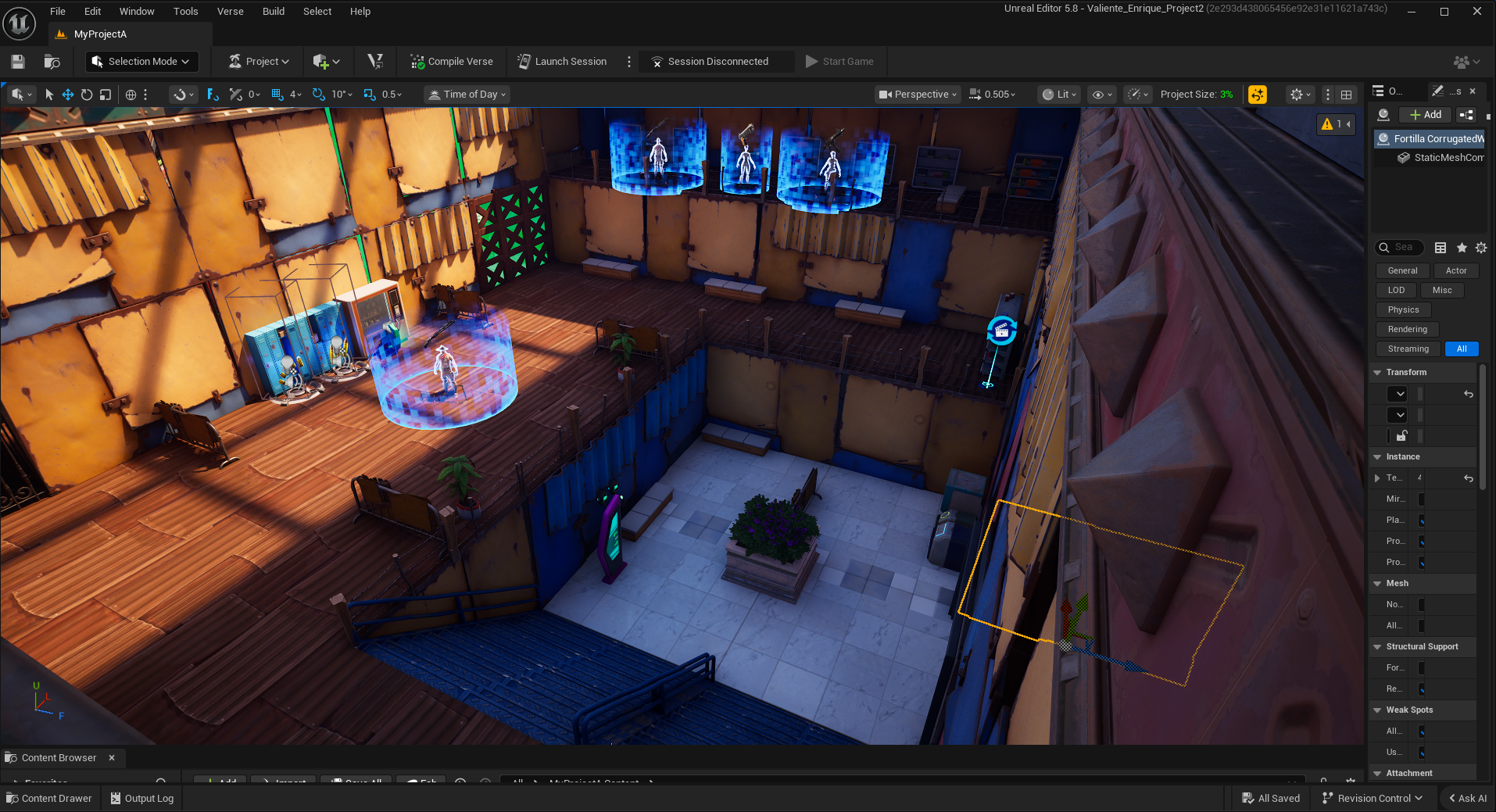Select StaticMeshCom component row
The image size is (1496, 812).
(1441, 158)
